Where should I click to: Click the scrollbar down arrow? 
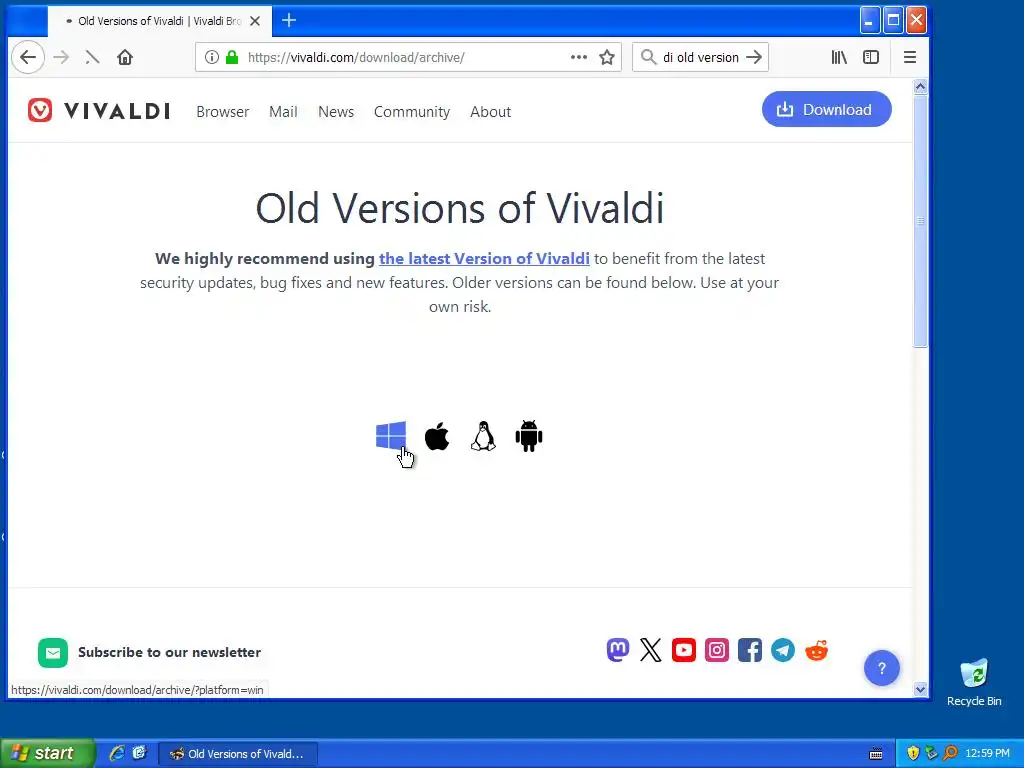click(920, 689)
